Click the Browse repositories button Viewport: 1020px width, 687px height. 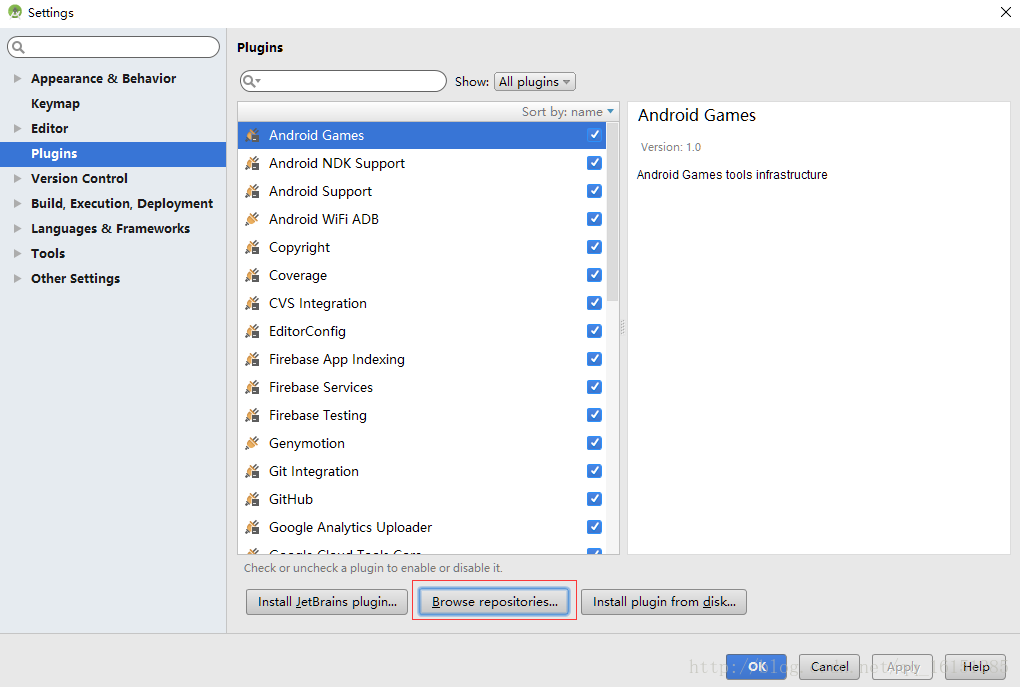click(494, 602)
